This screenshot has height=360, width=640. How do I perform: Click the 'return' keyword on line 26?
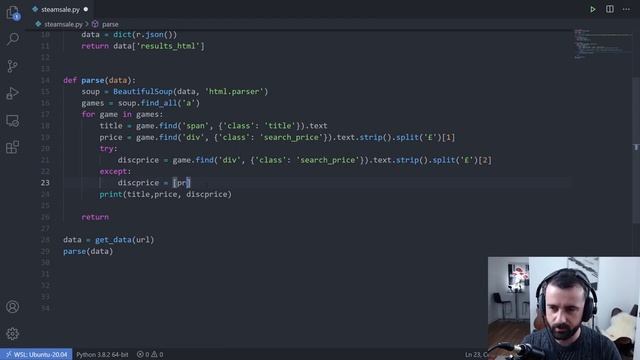tap(95, 217)
